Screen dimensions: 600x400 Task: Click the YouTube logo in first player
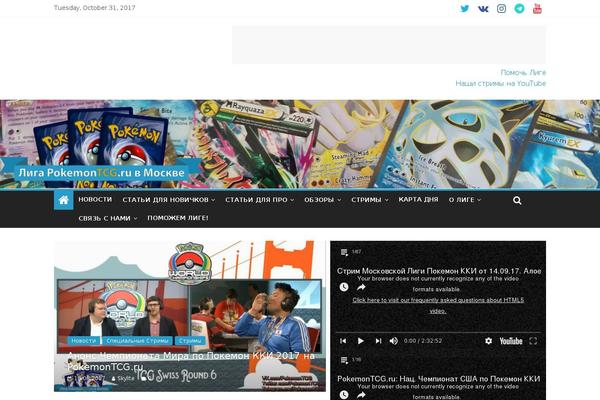(511, 341)
